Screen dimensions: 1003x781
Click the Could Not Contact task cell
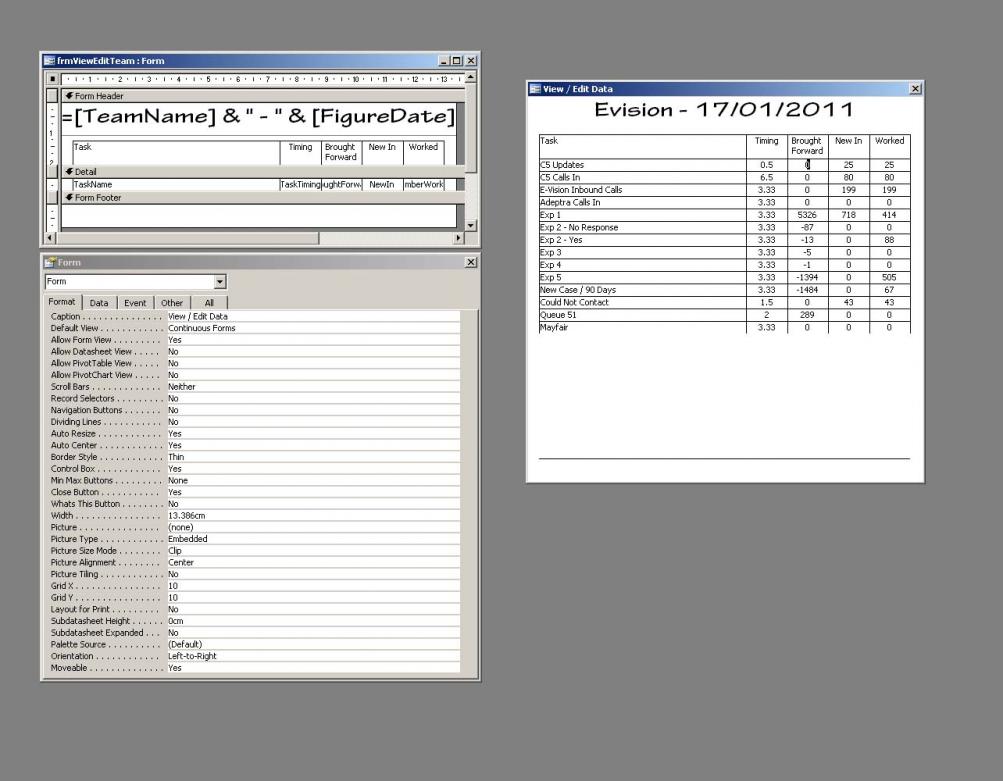click(x=642, y=303)
